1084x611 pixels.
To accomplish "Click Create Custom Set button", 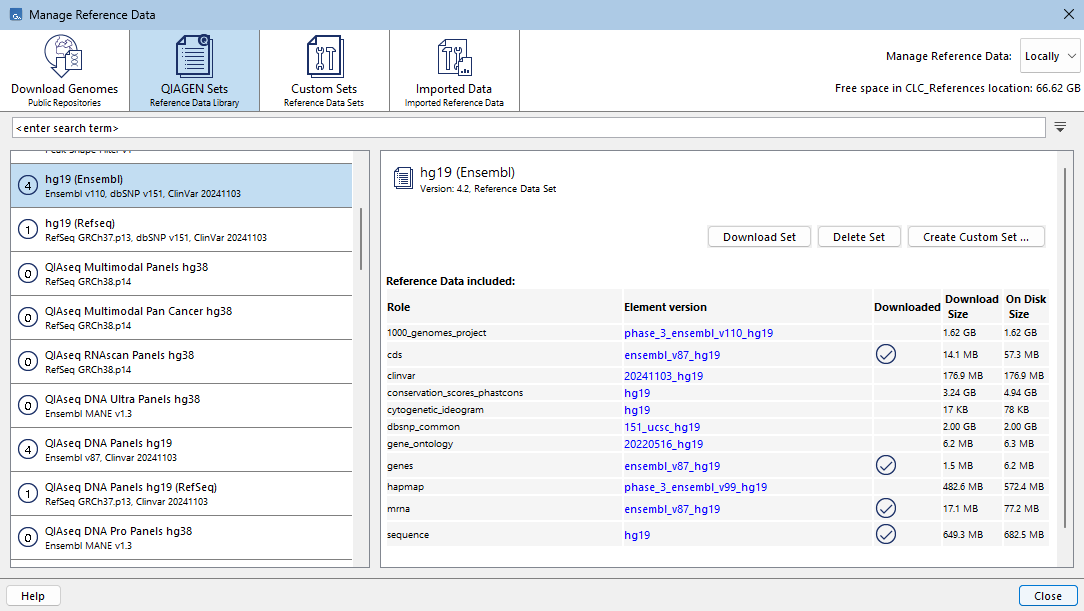I will click(975, 237).
